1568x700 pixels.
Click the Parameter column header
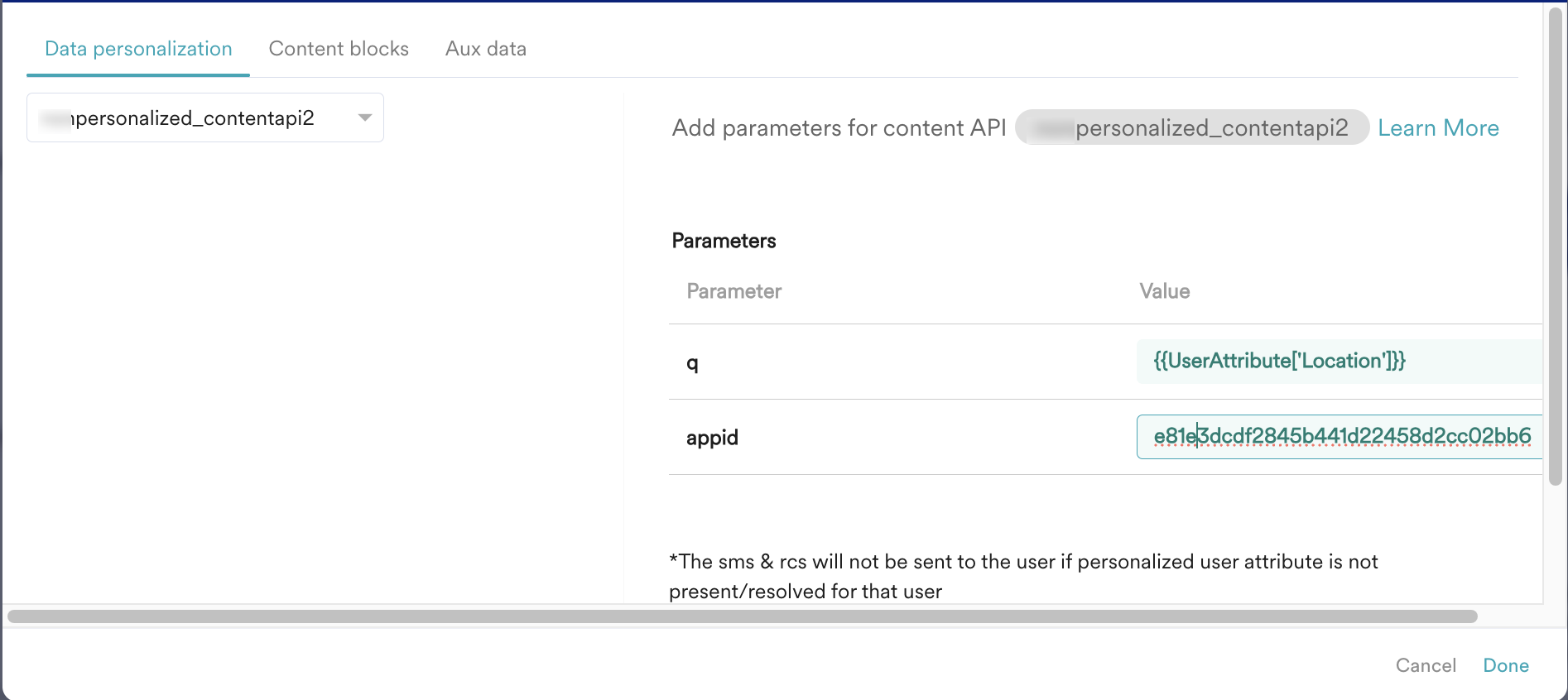point(733,291)
